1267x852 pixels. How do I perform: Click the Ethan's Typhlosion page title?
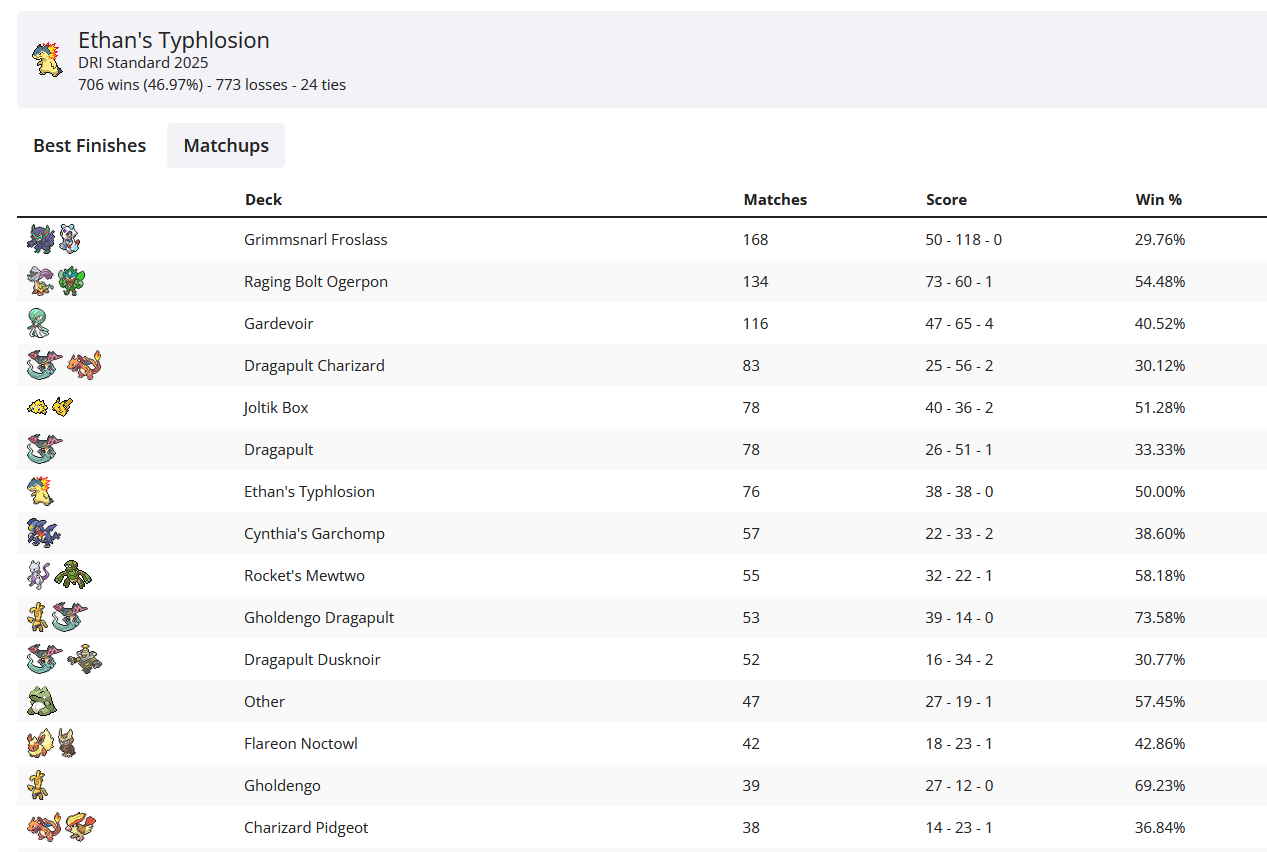[x=174, y=40]
